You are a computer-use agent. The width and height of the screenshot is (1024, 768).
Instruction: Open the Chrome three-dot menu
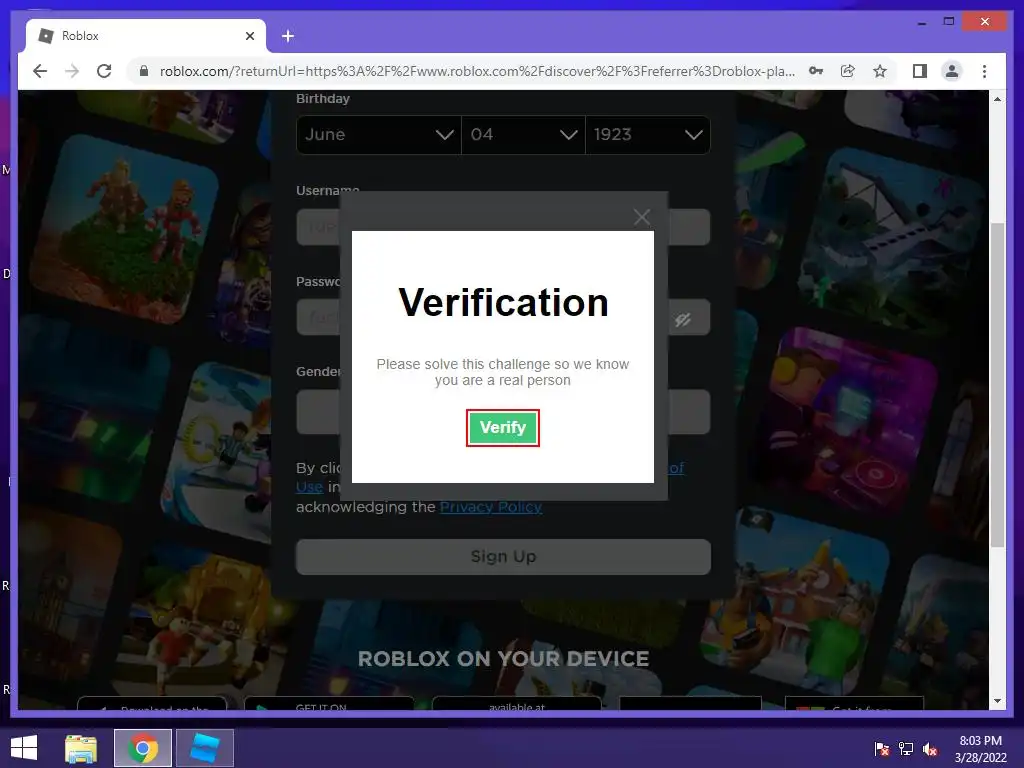[984, 71]
